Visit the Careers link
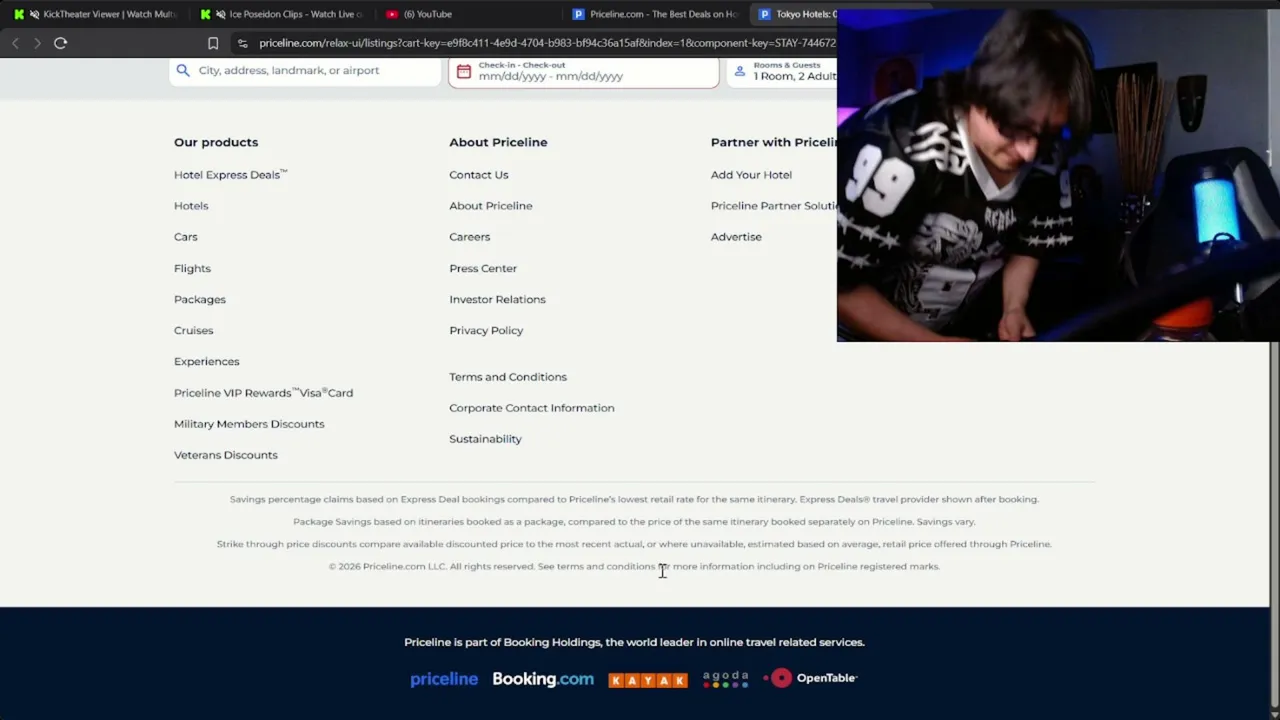Image resolution: width=1280 pixels, height=720 pixels. (470, 237)
